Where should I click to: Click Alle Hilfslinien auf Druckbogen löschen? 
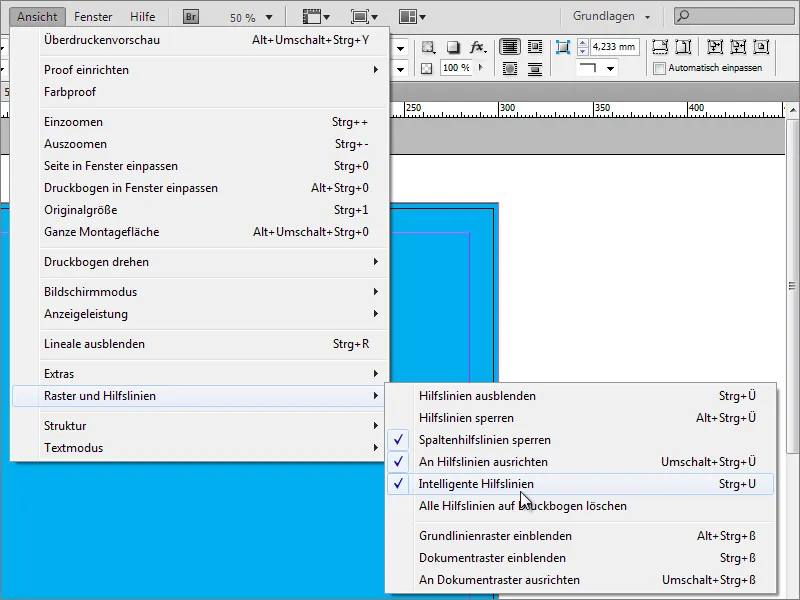point(580,506)
